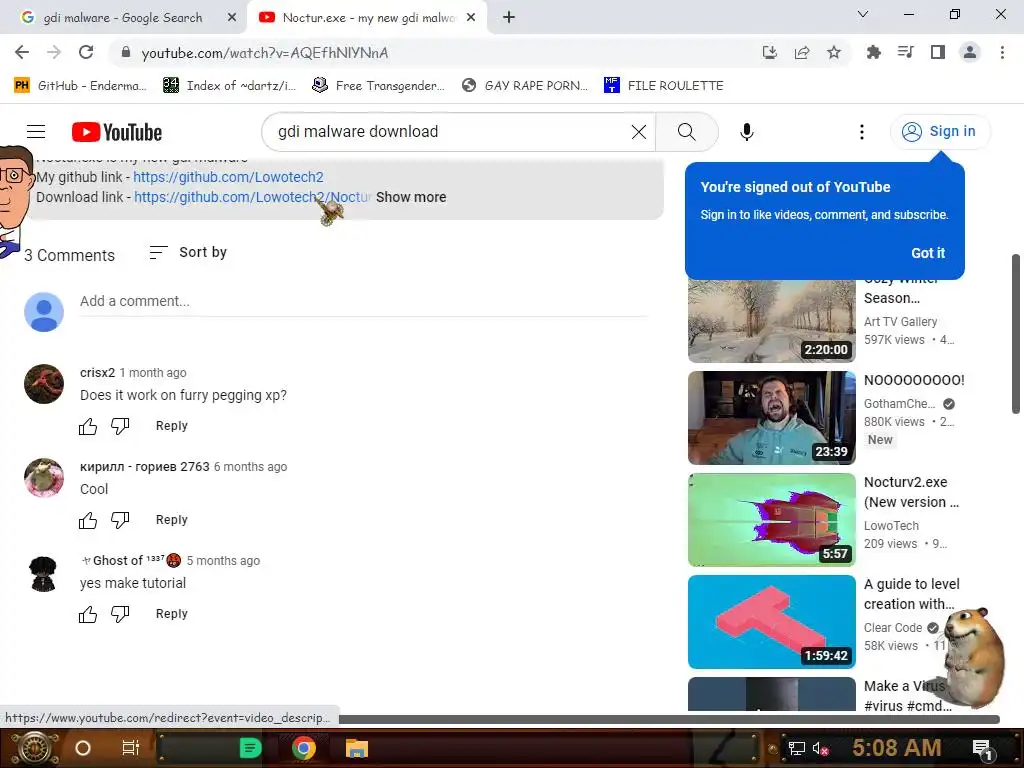Open the notification center icon
Screen dimensions: 1024x768
point(983,748)
